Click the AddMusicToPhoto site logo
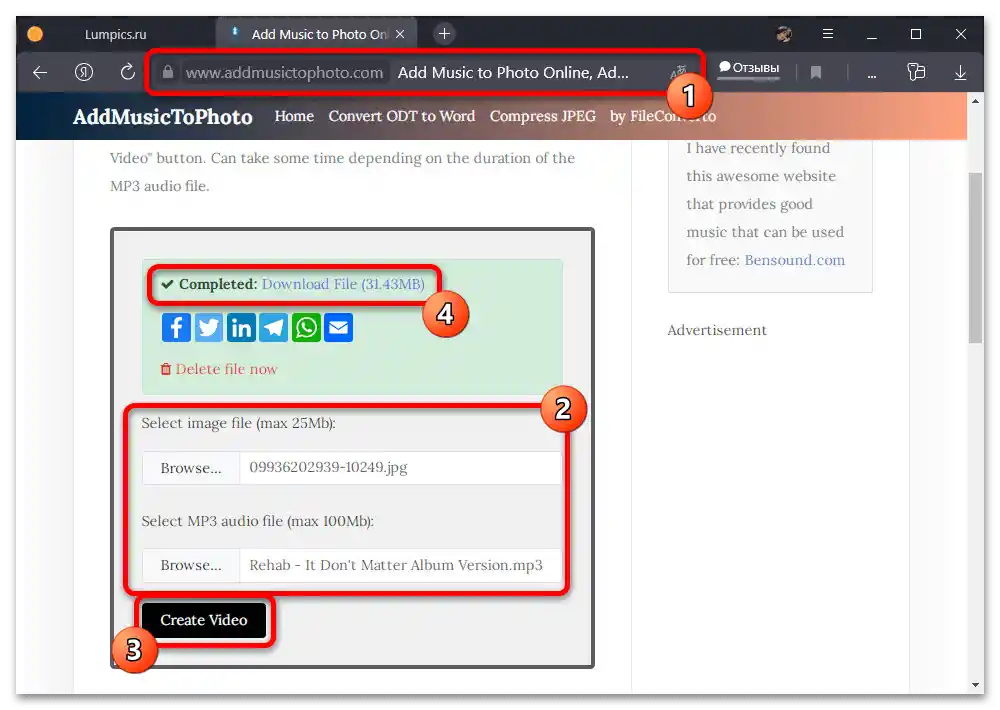 [163, 117]
